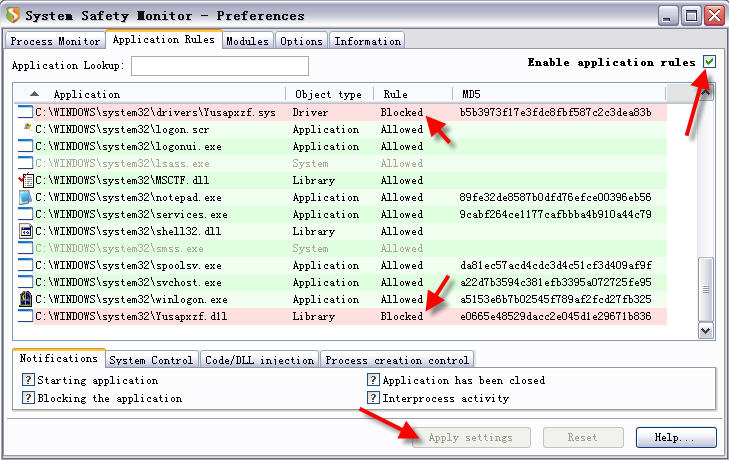The width and height of the screenshot is (729, 460).
Task: Click the Application Lookup input field
Action: (x=220, y=66)
